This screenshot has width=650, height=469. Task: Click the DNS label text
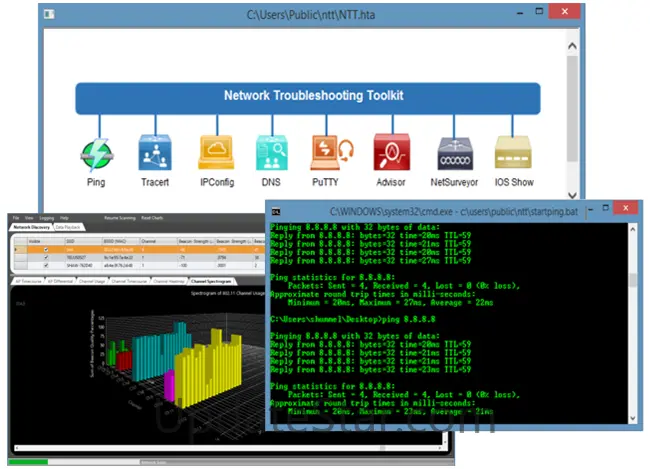(x=271, y=182)
